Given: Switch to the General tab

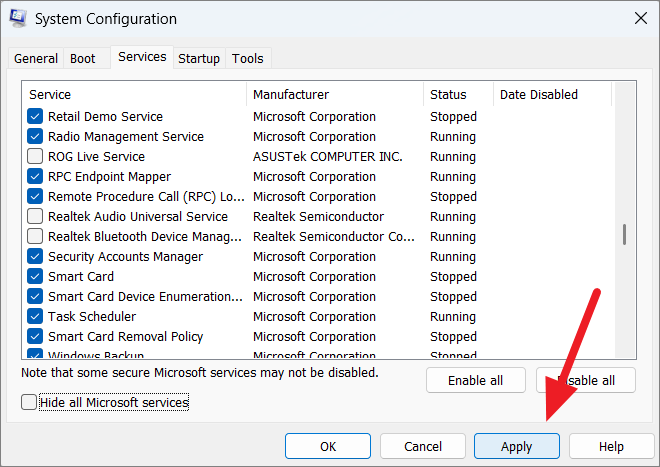Looking at the screenshot, I should pos(35,59).
